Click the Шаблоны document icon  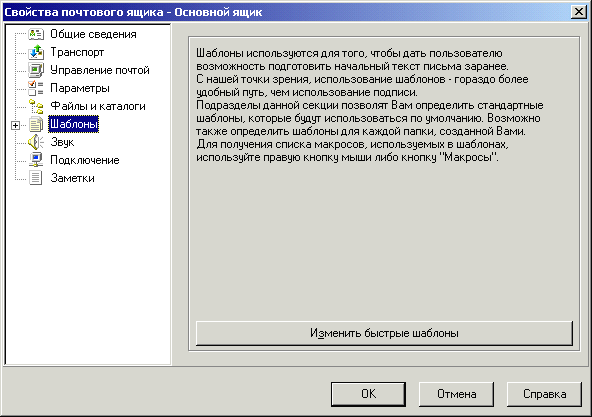coord(36,125)
